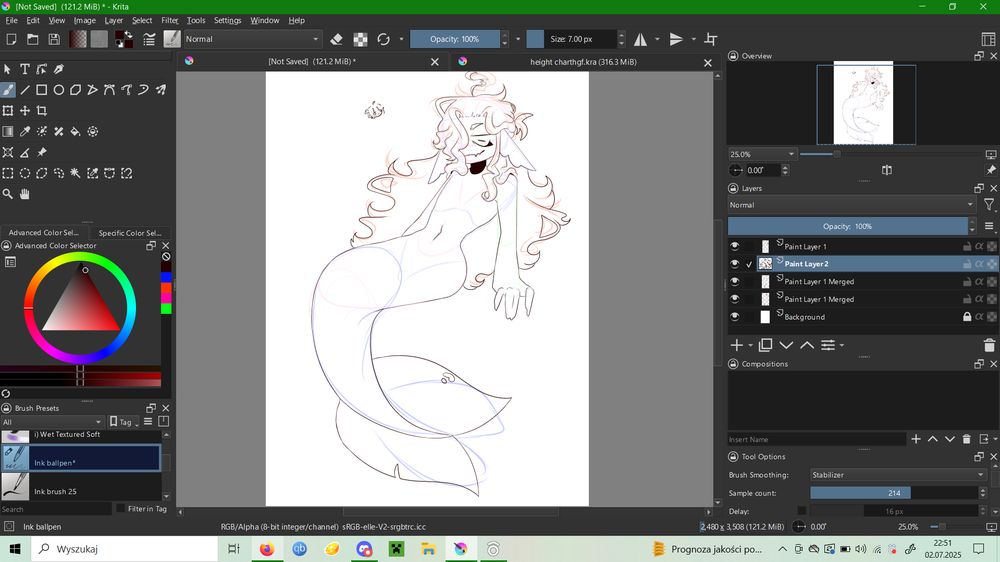Select the Ellipse shape tool
1000x562 pixels.
[59, 90]
